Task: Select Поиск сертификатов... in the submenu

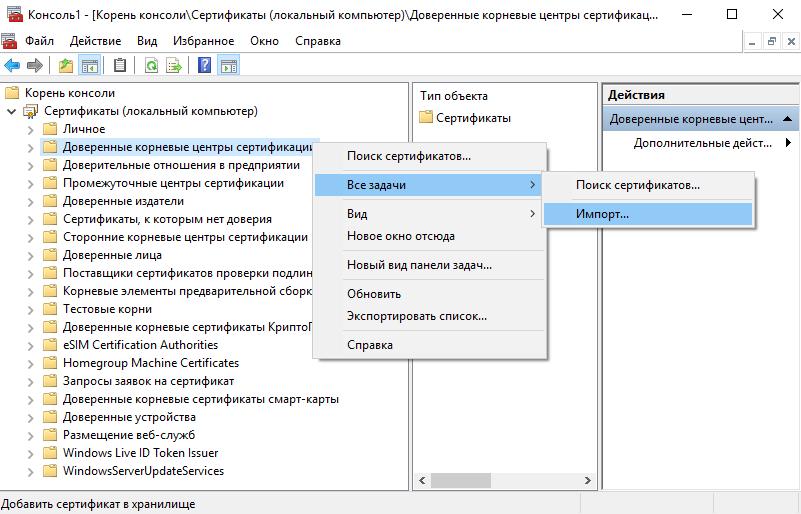Action: point(648,185)
